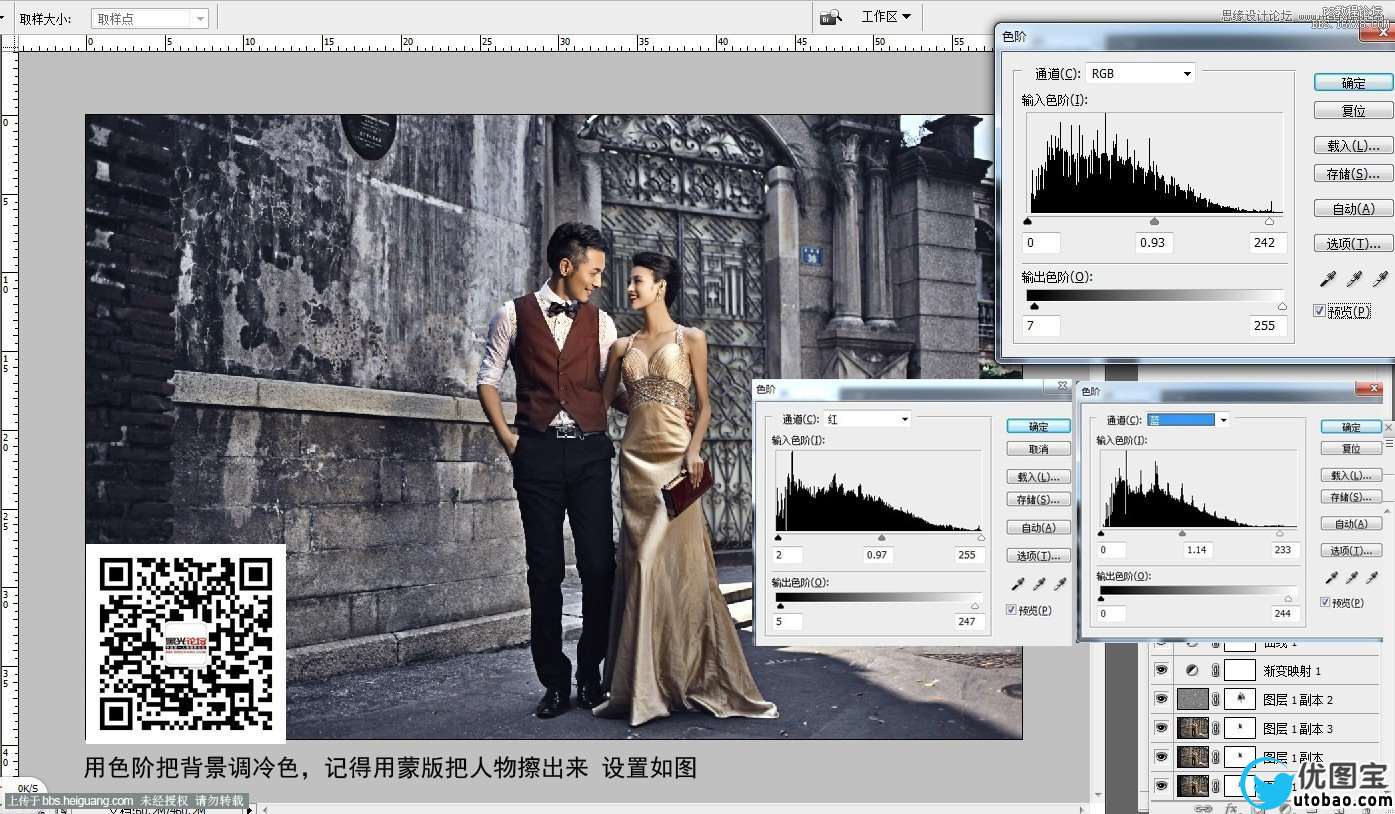The image size is (1395, 814).
Task: Click 自动(A) in the red channel dialog
Action: click(x=1039, y=527)
